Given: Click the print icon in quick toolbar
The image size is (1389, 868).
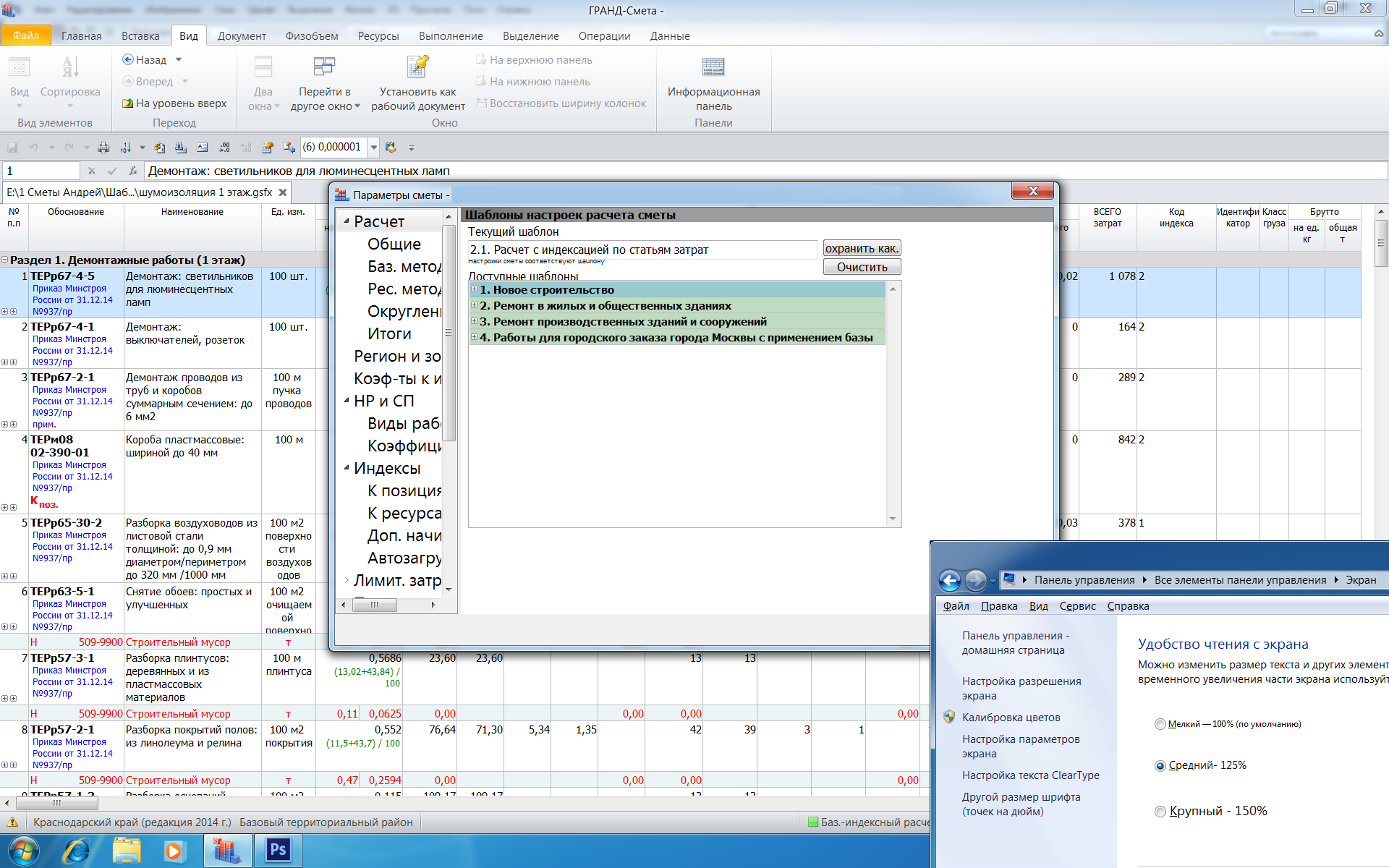Looking at the screenshot, I should pyautogui.click(x=103, y=148).
